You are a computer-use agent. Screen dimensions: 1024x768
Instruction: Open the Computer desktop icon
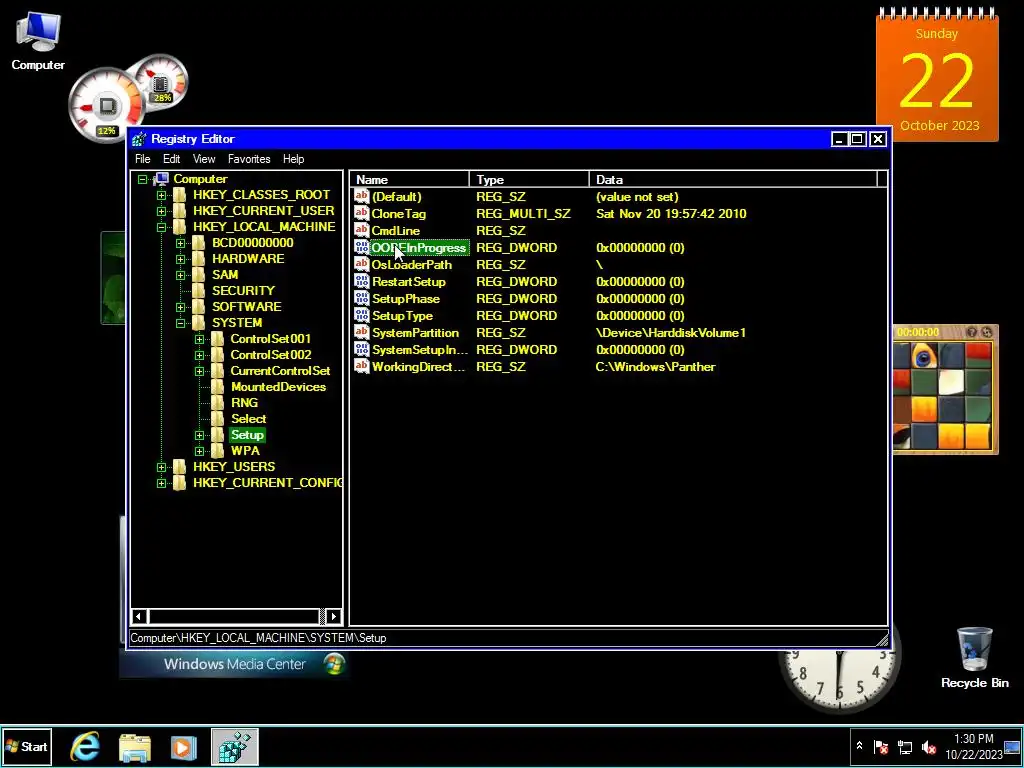tap(38, 41)
